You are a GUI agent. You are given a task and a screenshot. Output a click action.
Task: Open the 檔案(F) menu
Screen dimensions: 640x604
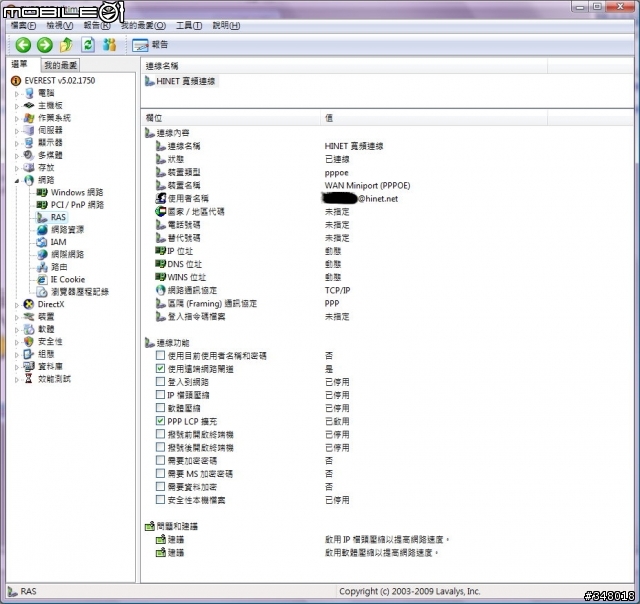click(23, 26)
